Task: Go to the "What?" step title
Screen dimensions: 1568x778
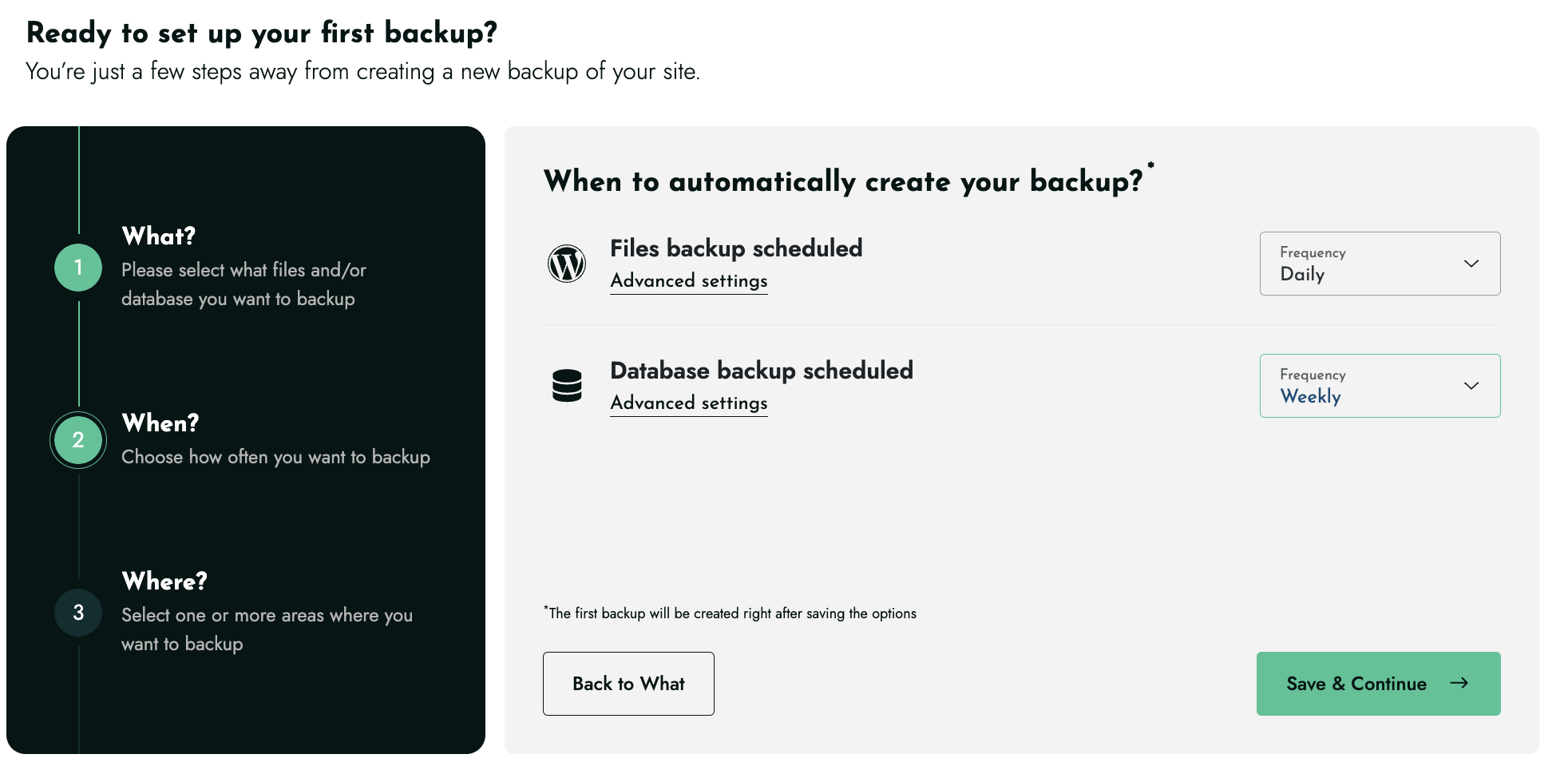Action: 159,236
